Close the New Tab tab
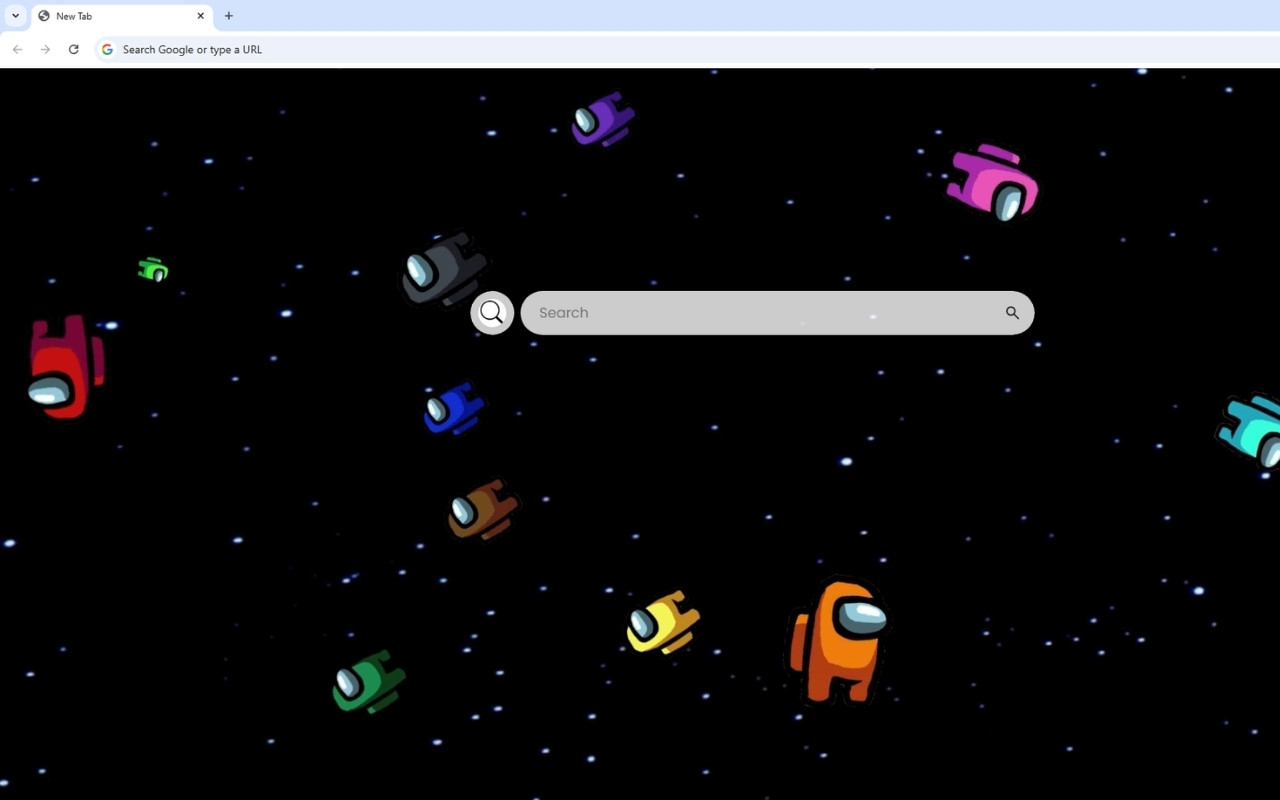The height and width of the screenshot is (800, 1280). click(x=200, y=16)
